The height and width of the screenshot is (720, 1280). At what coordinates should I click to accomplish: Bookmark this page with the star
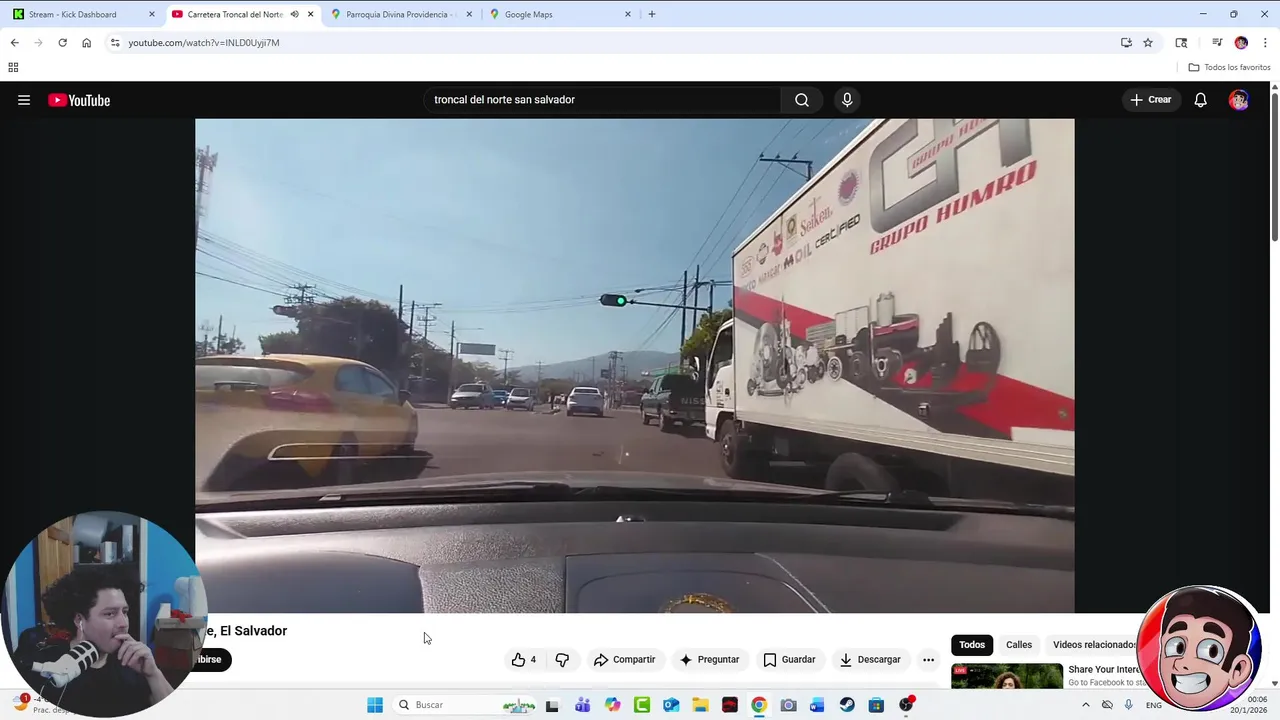click(1148, 43)
